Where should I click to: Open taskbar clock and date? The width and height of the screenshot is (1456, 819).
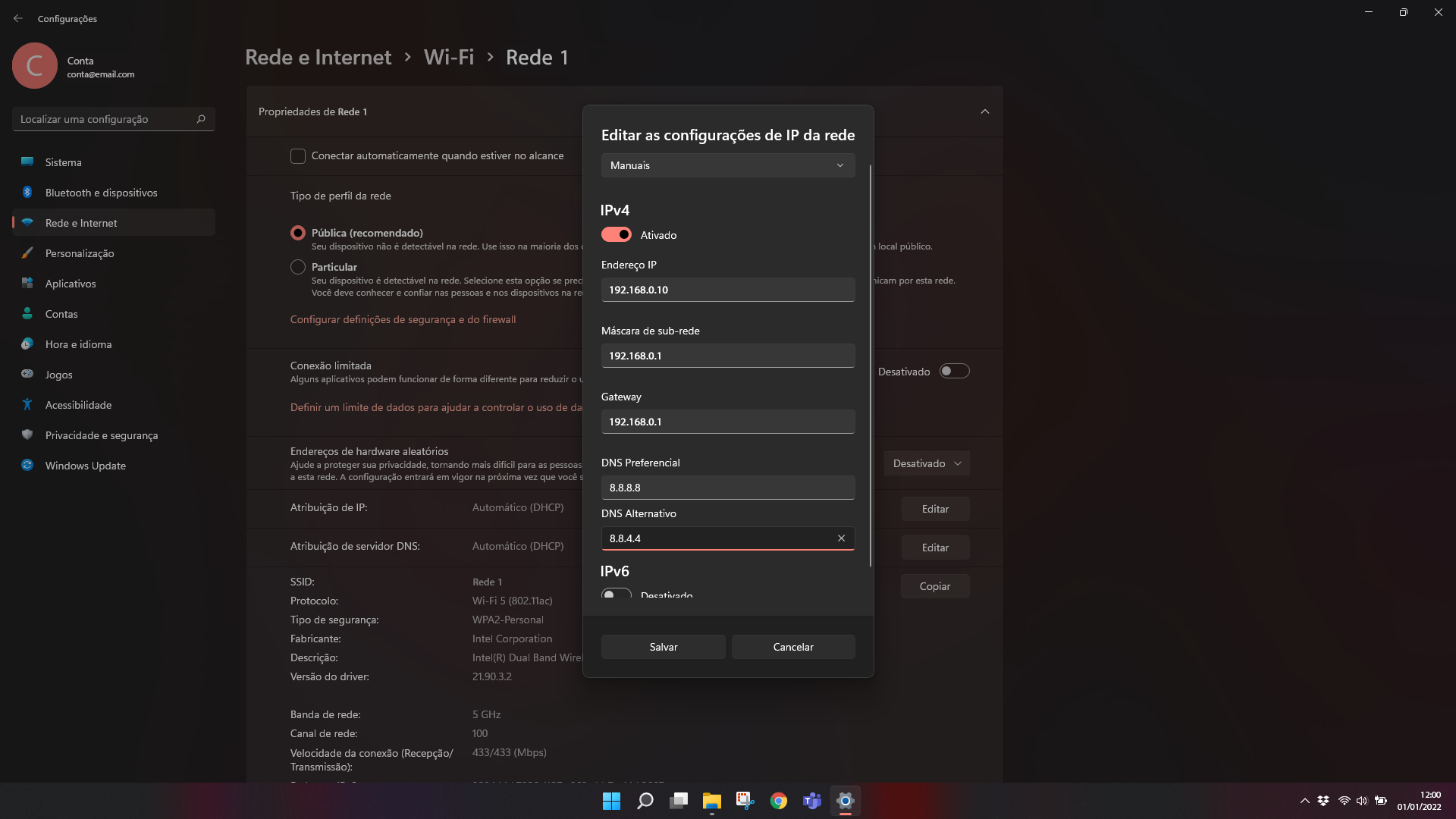pos(1419,801)
